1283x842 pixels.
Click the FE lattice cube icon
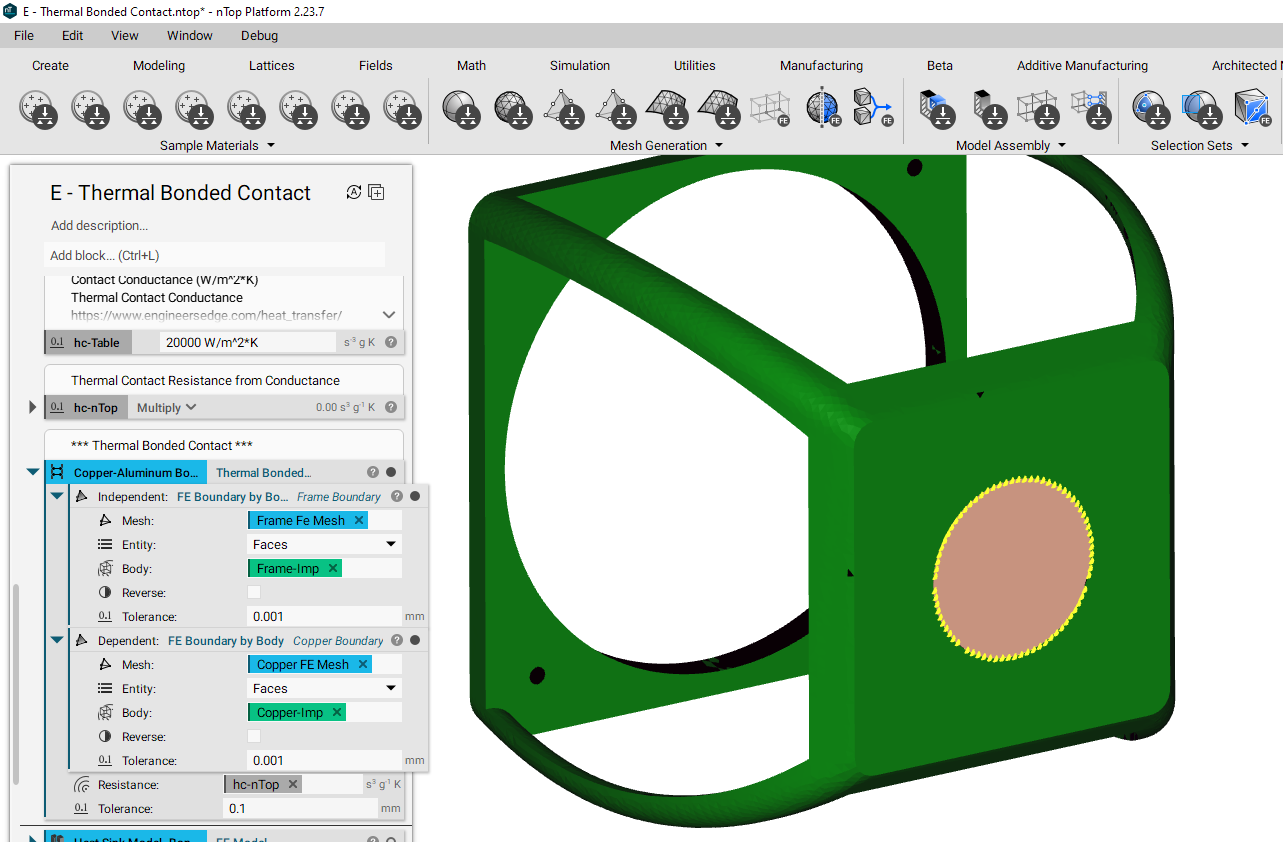pos(769,107)
